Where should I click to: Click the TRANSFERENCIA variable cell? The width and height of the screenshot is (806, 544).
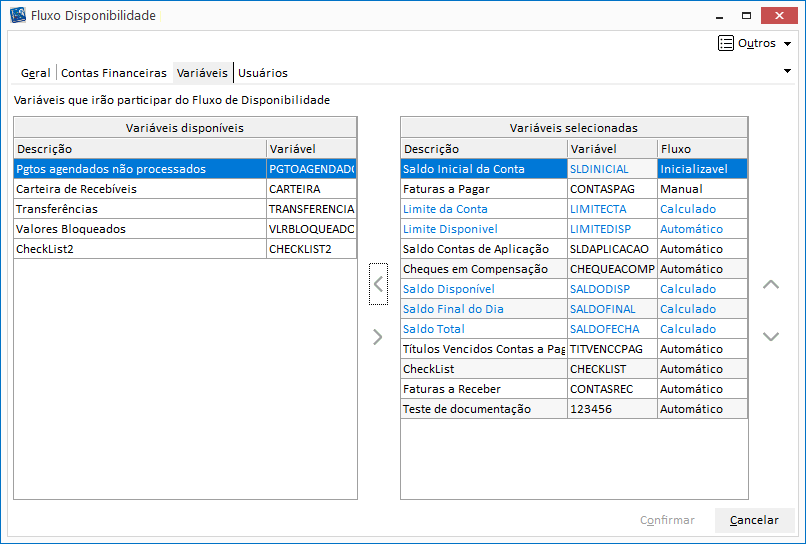point(312,209)
